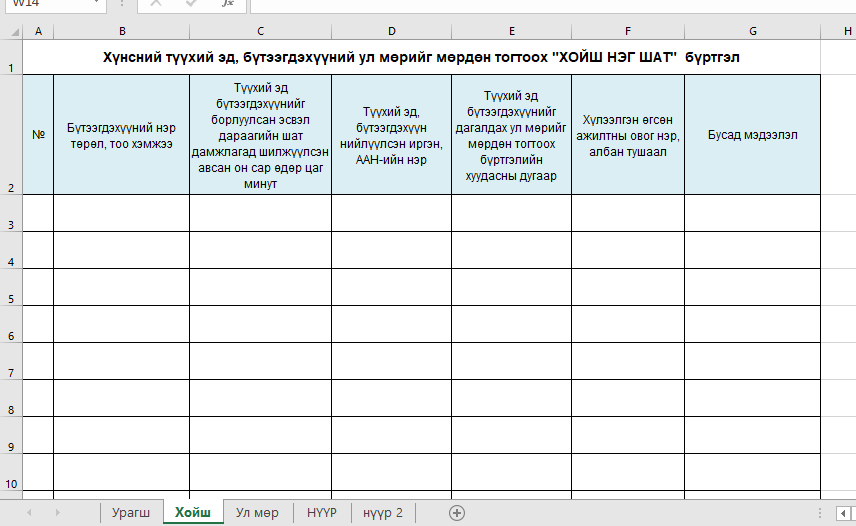The width and height of the screenshot is (856, 526).
Task: Switch to the нүүр 2 sheet tab
Action: pos(383,513)
